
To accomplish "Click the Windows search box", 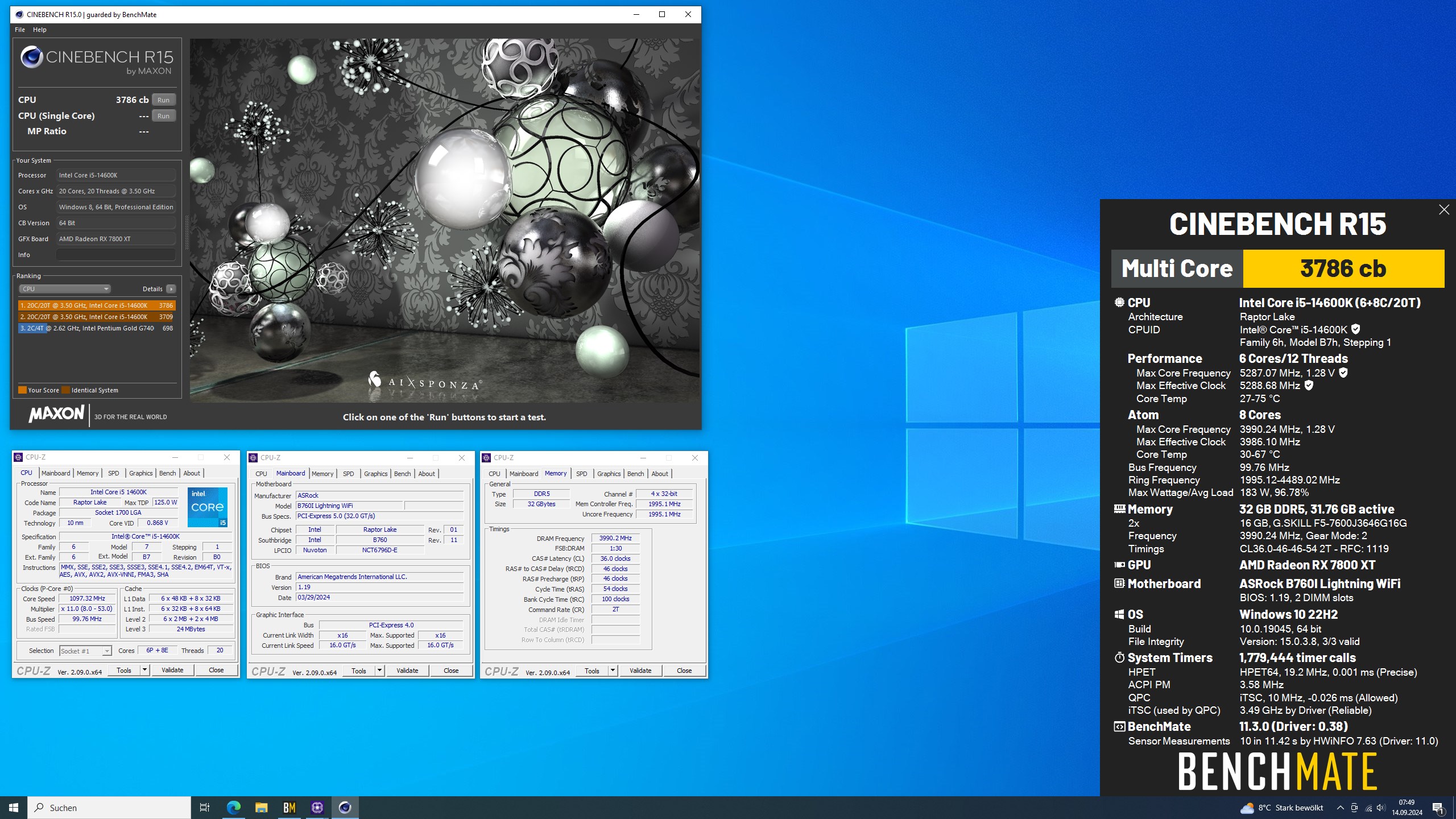I will click(109, 808).
